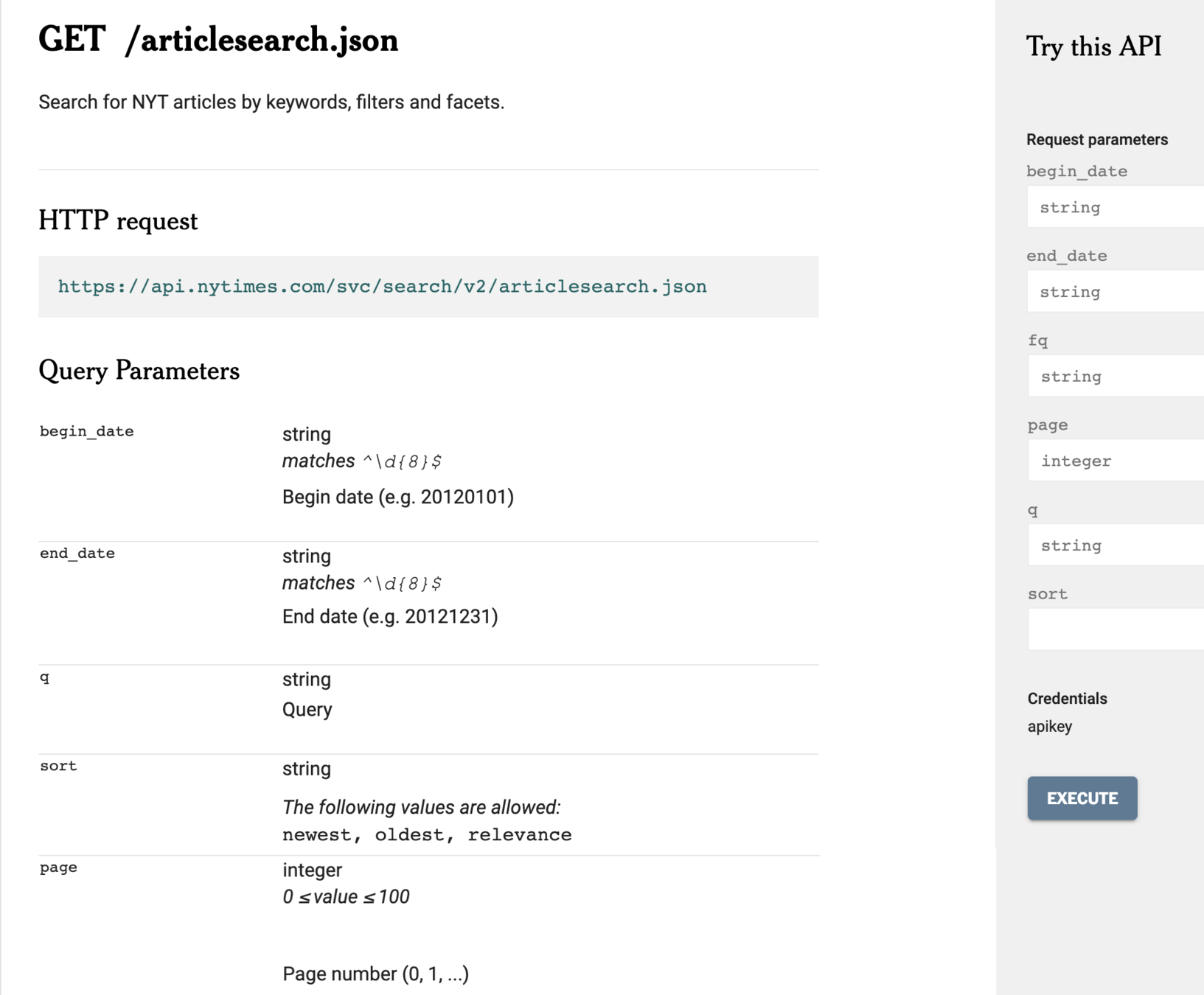The height and width of the screenshot is (995, 1204).
Task: Click allowed values 'newest, oldest, relevance'
Action: pyautogui.click(x=427, y=835)
